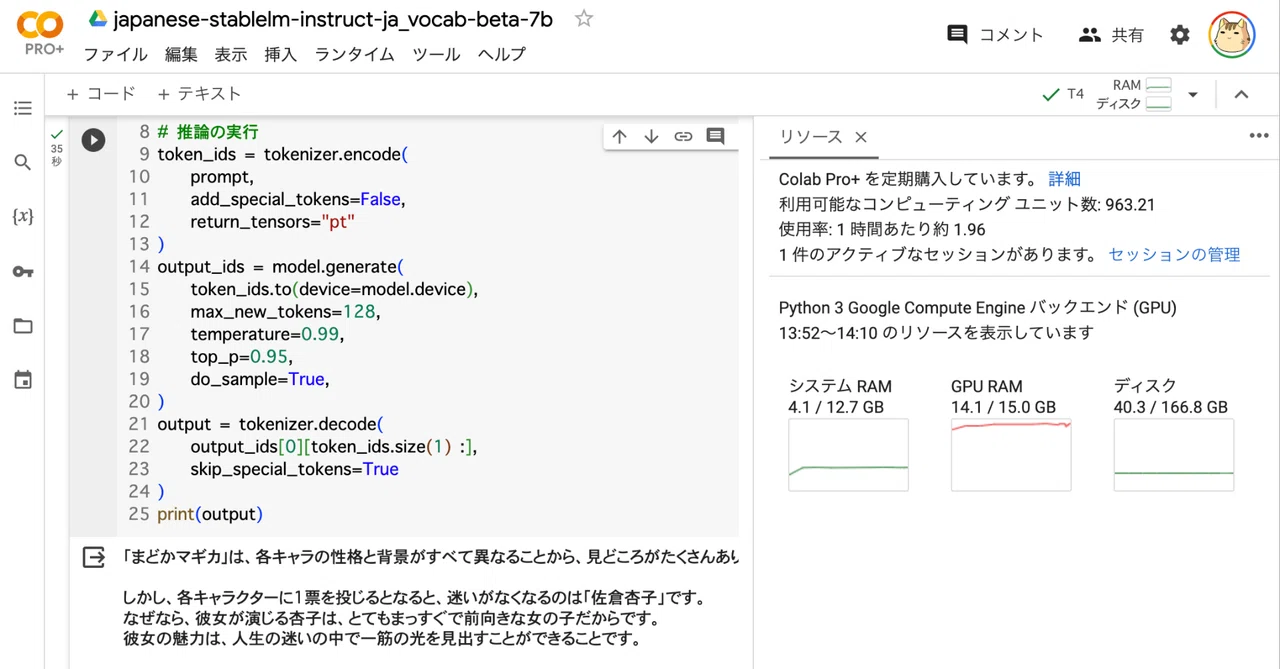Move cell up with the arrow icon
Image resolution: width=1280 pixels, height=669 pixels.
[619, 137]
